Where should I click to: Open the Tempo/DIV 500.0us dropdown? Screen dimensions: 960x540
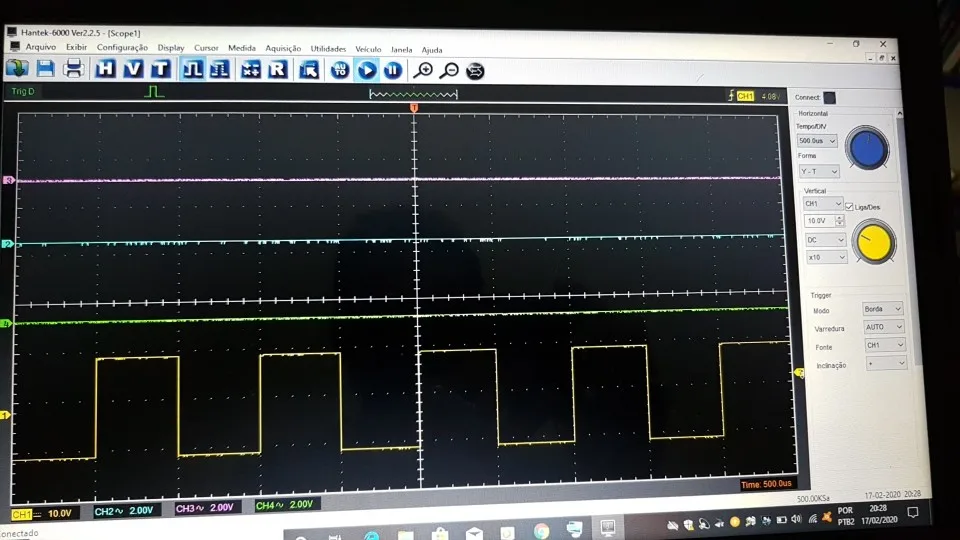pyautogui.click(x=817, y=140)
